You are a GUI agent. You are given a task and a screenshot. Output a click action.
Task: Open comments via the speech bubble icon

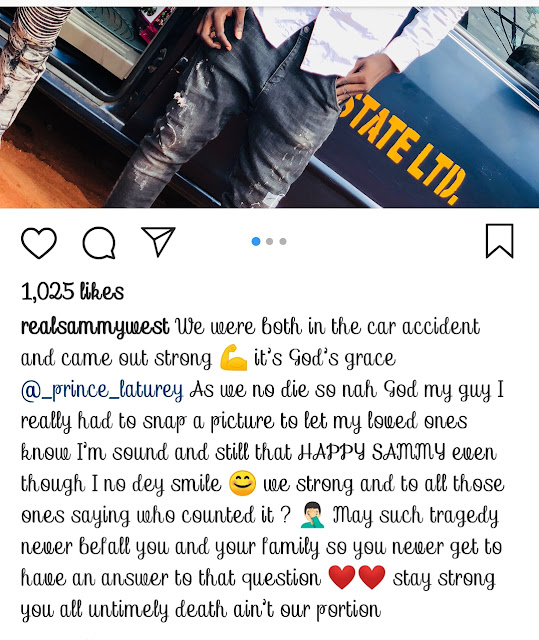[x=99, y=242]
